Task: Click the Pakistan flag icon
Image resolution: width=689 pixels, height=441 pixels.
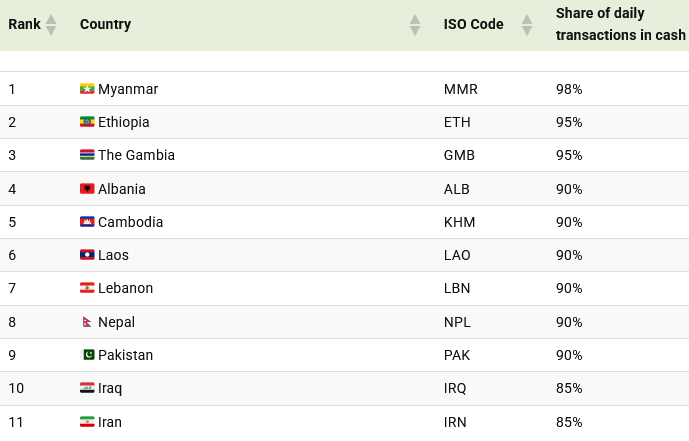Action: [87, 355]
